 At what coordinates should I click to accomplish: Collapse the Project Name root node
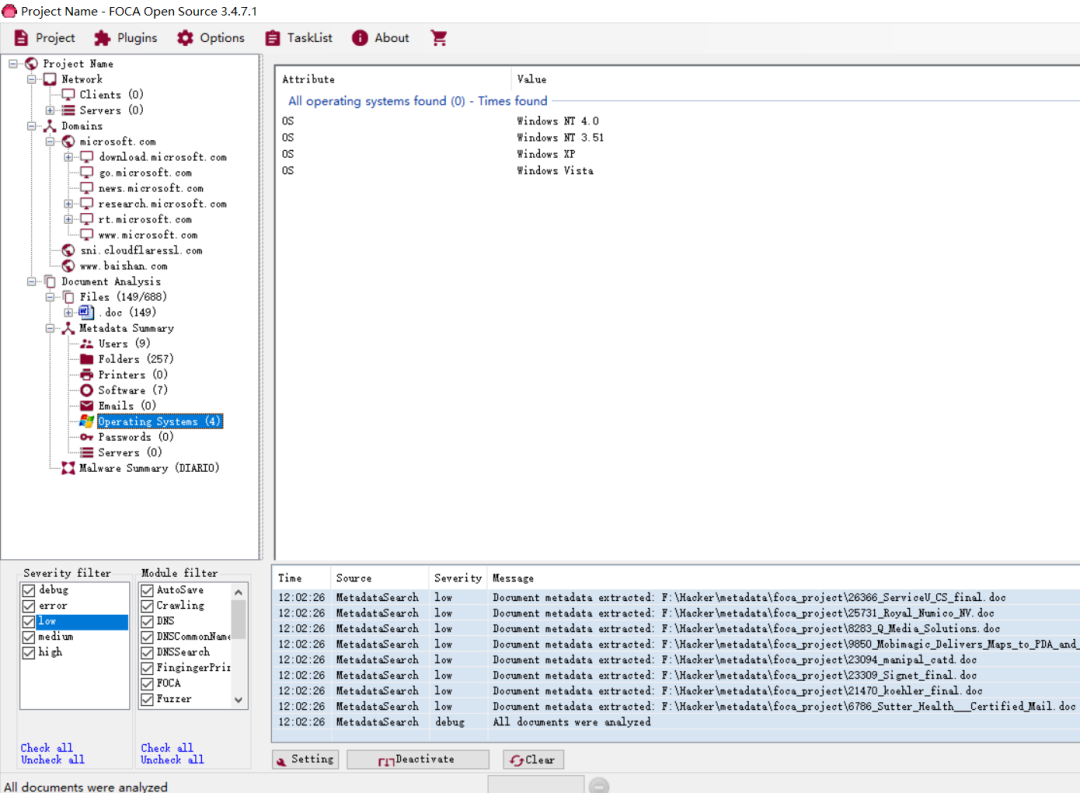[13, 63]
